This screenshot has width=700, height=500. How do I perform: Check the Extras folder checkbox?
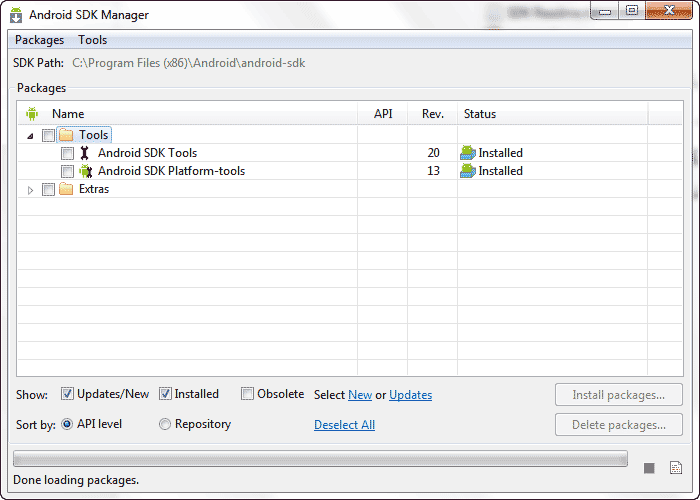[48, 189]
